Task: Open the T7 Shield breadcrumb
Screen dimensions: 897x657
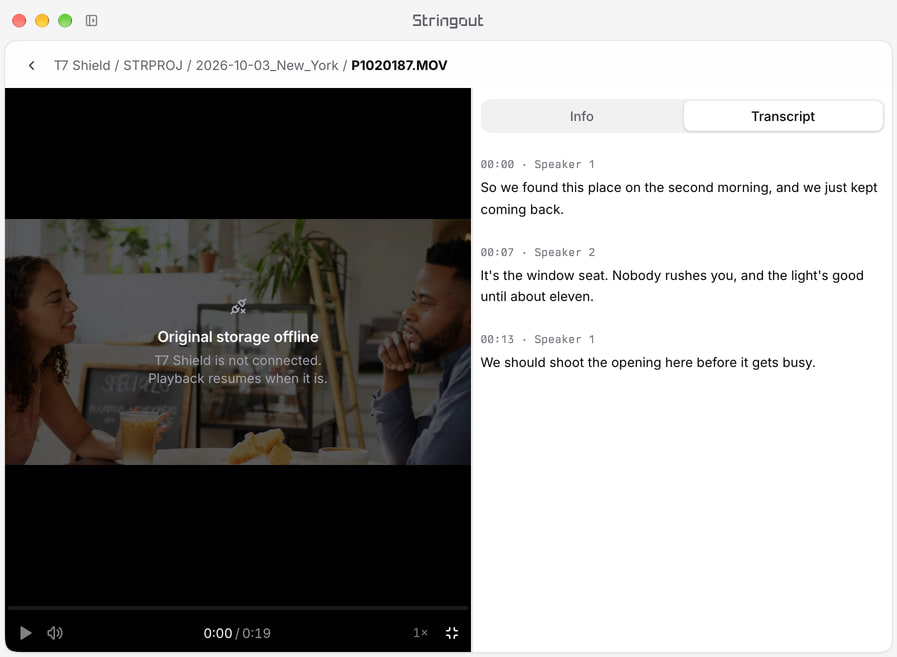Action: tap(82, 65)
